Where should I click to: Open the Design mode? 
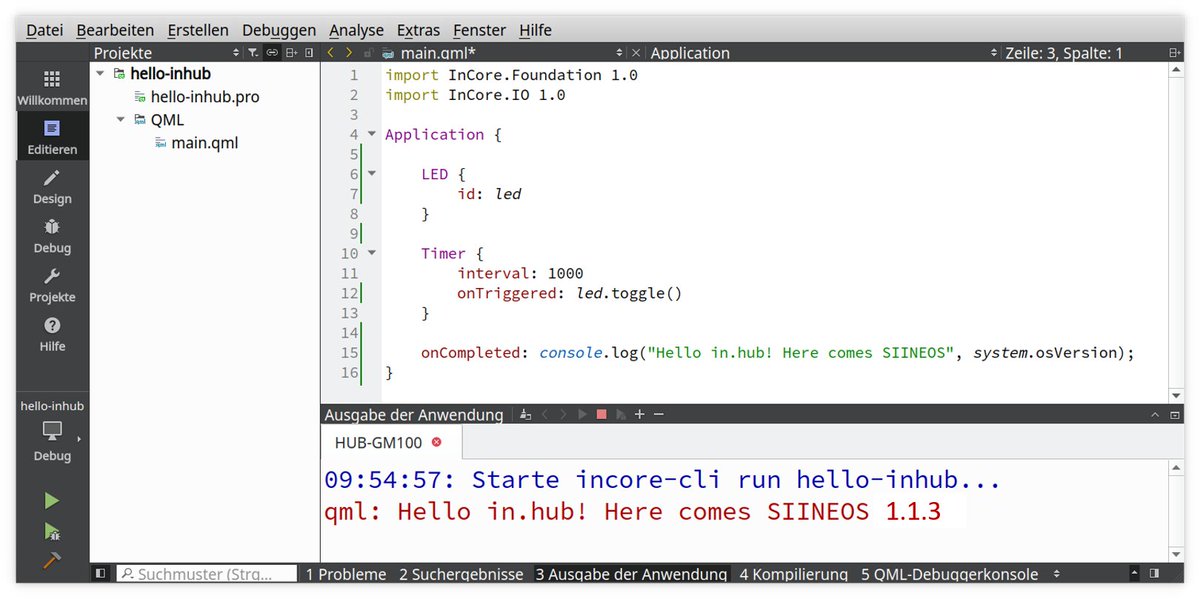[x=52, y=187]
